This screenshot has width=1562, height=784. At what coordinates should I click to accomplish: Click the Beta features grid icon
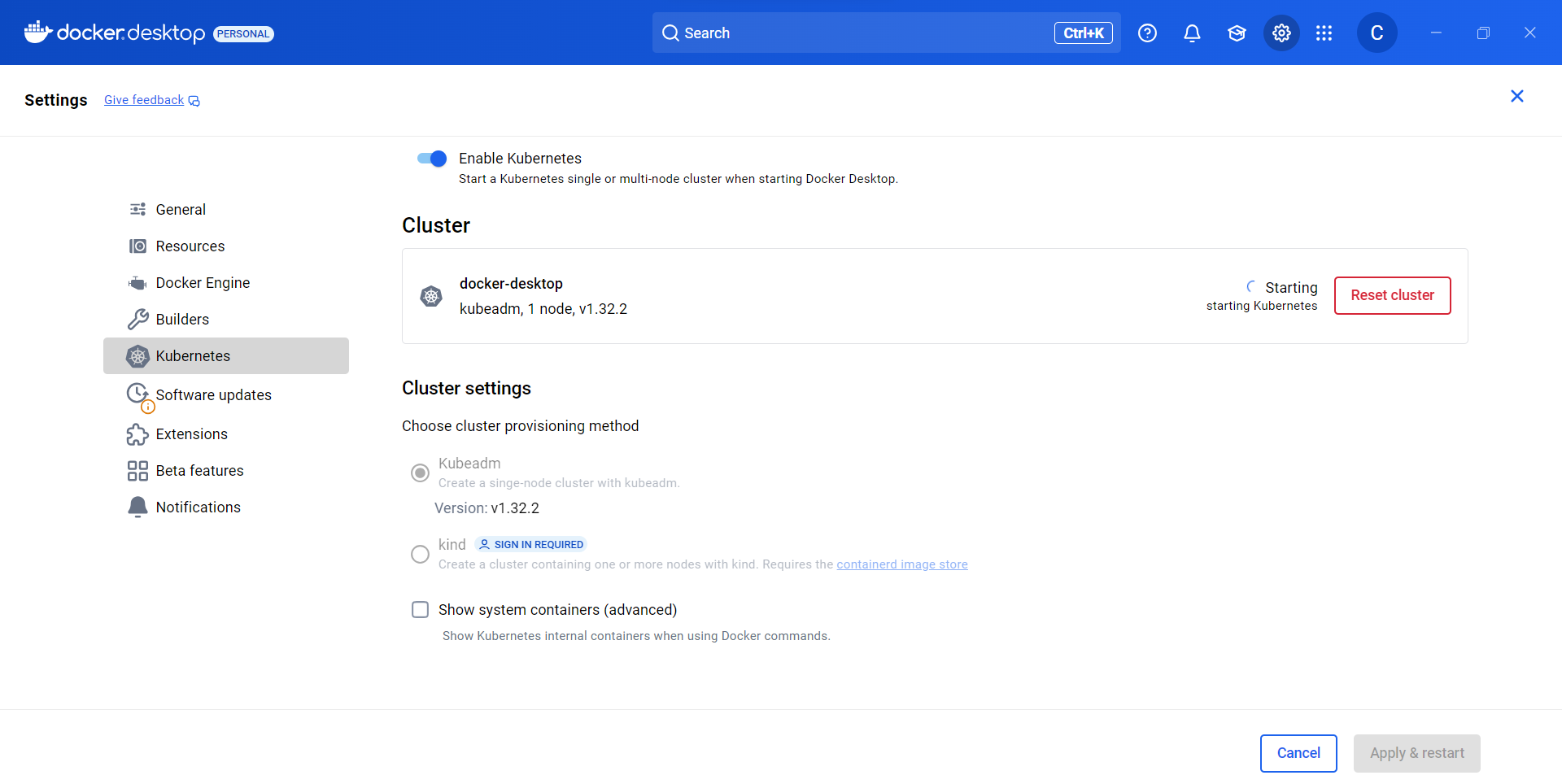click(137, 471)
